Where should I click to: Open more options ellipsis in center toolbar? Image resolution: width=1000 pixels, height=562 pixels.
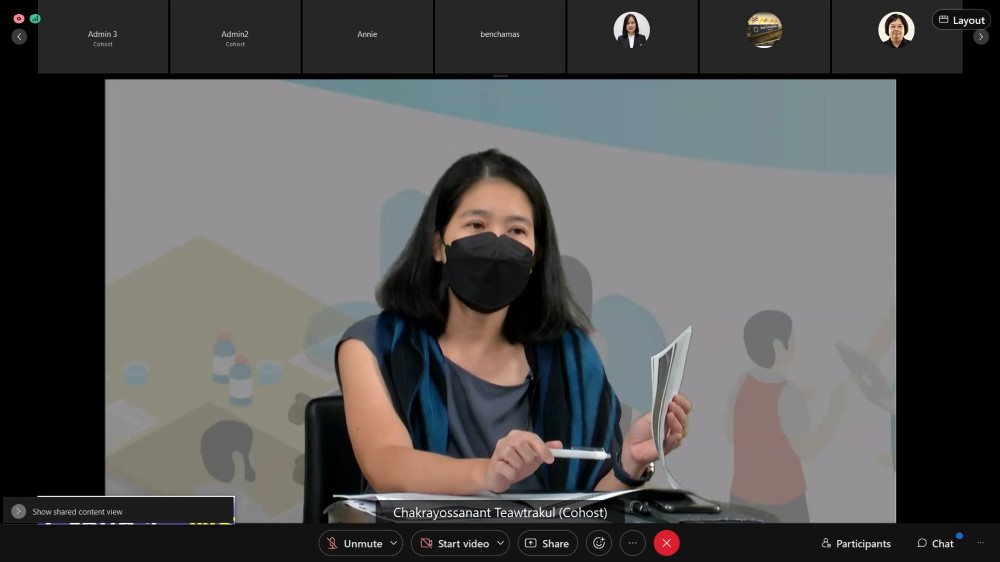tap(633, 543)
